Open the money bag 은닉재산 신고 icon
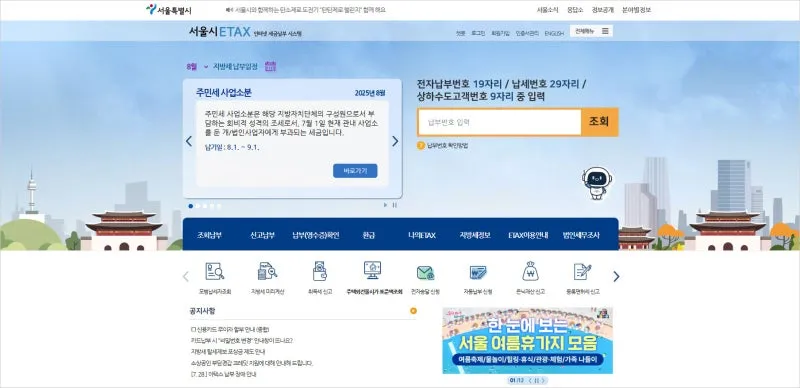 531,271
